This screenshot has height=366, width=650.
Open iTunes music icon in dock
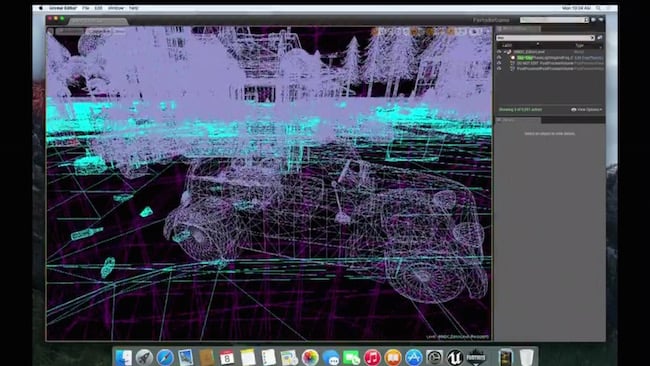372,357
